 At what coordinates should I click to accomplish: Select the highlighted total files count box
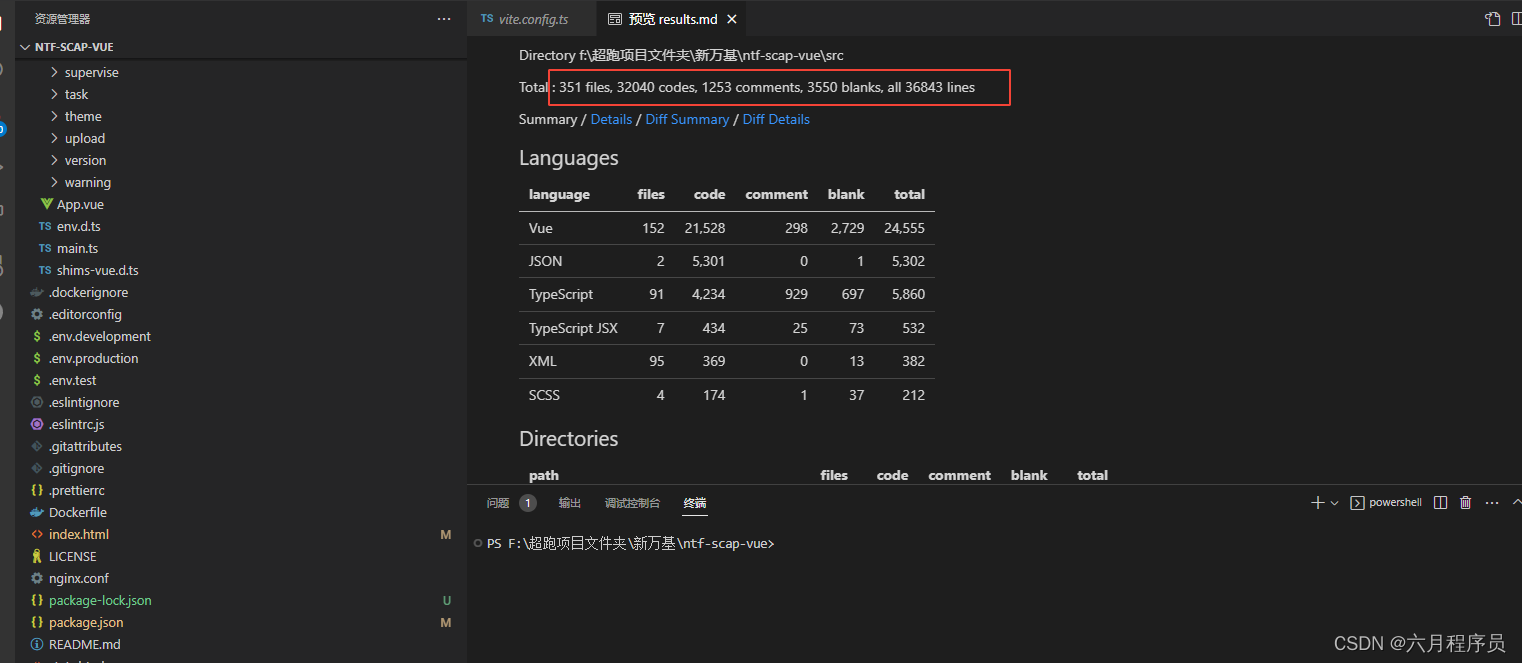point(780,87)
